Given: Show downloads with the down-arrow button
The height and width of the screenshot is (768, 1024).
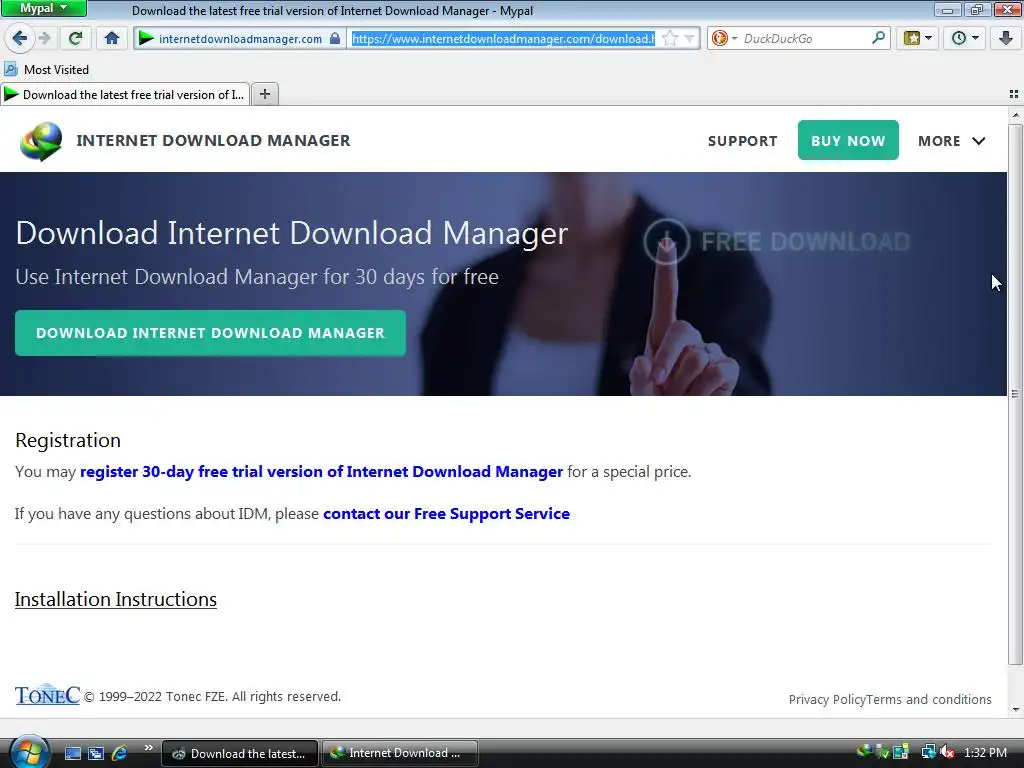Looking at the screenshot, I should click(x=1006, y=38).
